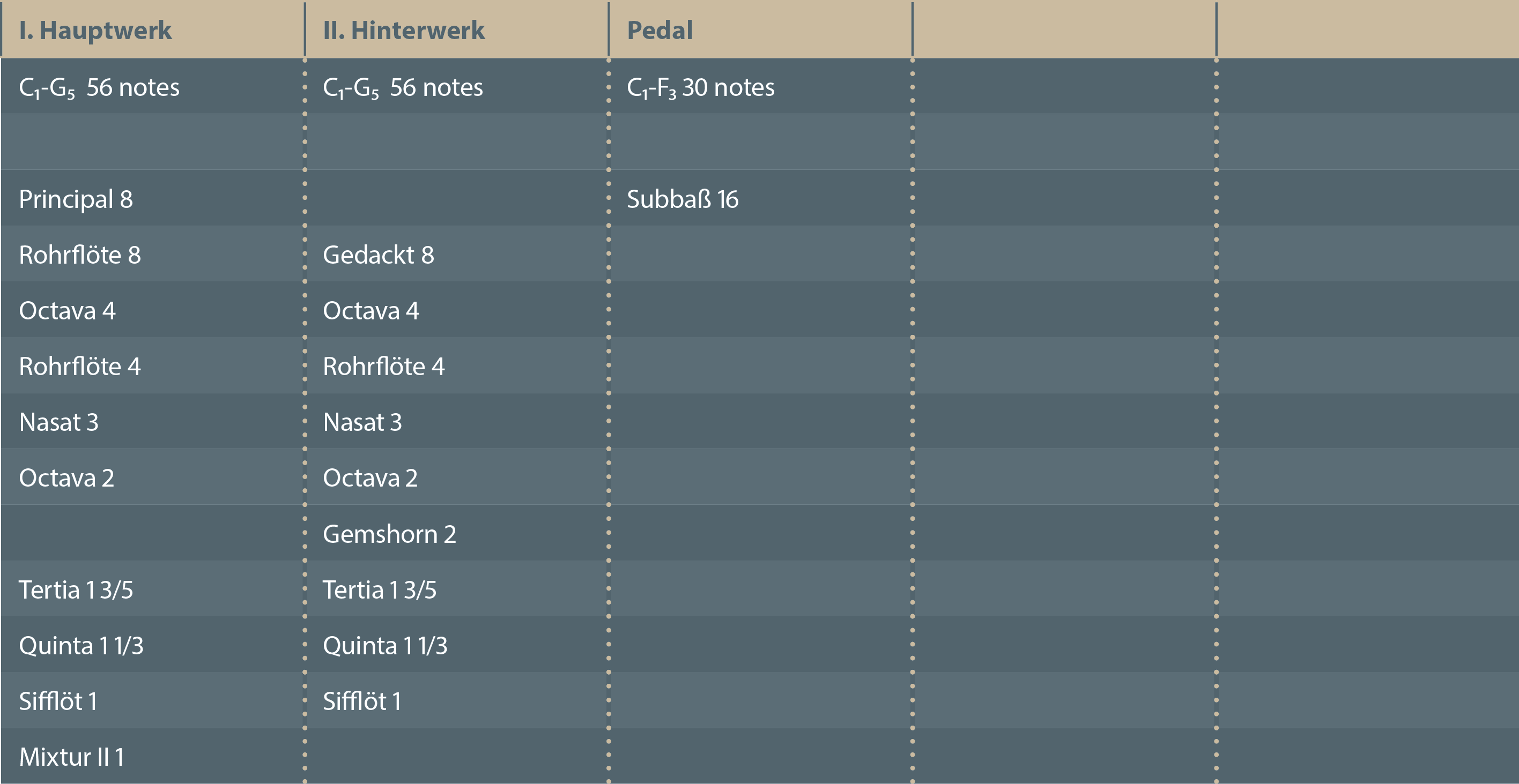The width and height of the screenshot is (1519, 784).
Task: Select Quinta 1 1/3 under Hinterwerk
Action: (x=384, y=646)
